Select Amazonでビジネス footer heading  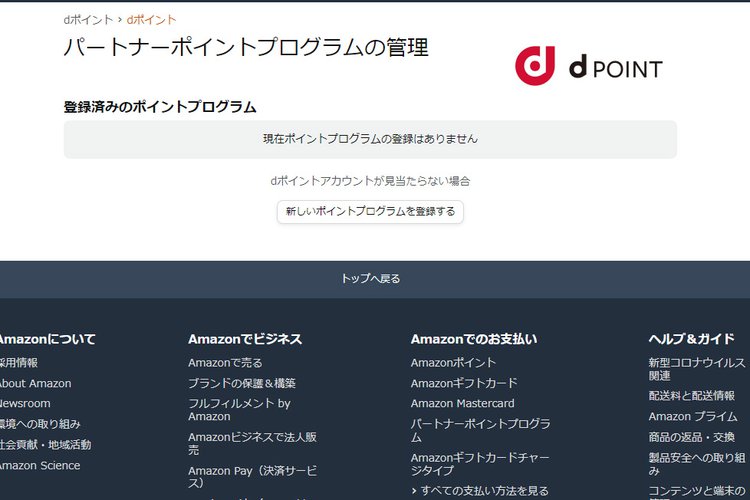tap(245, 339)
